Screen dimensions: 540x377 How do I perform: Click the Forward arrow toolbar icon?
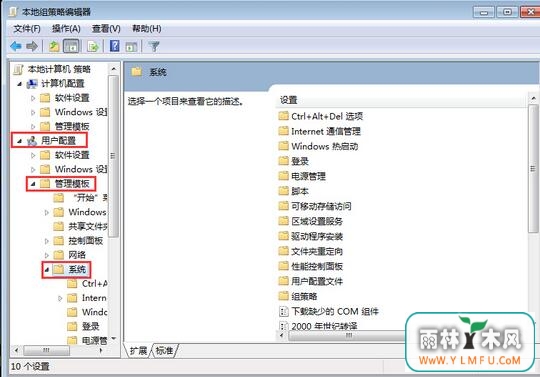tap(32, 46)
